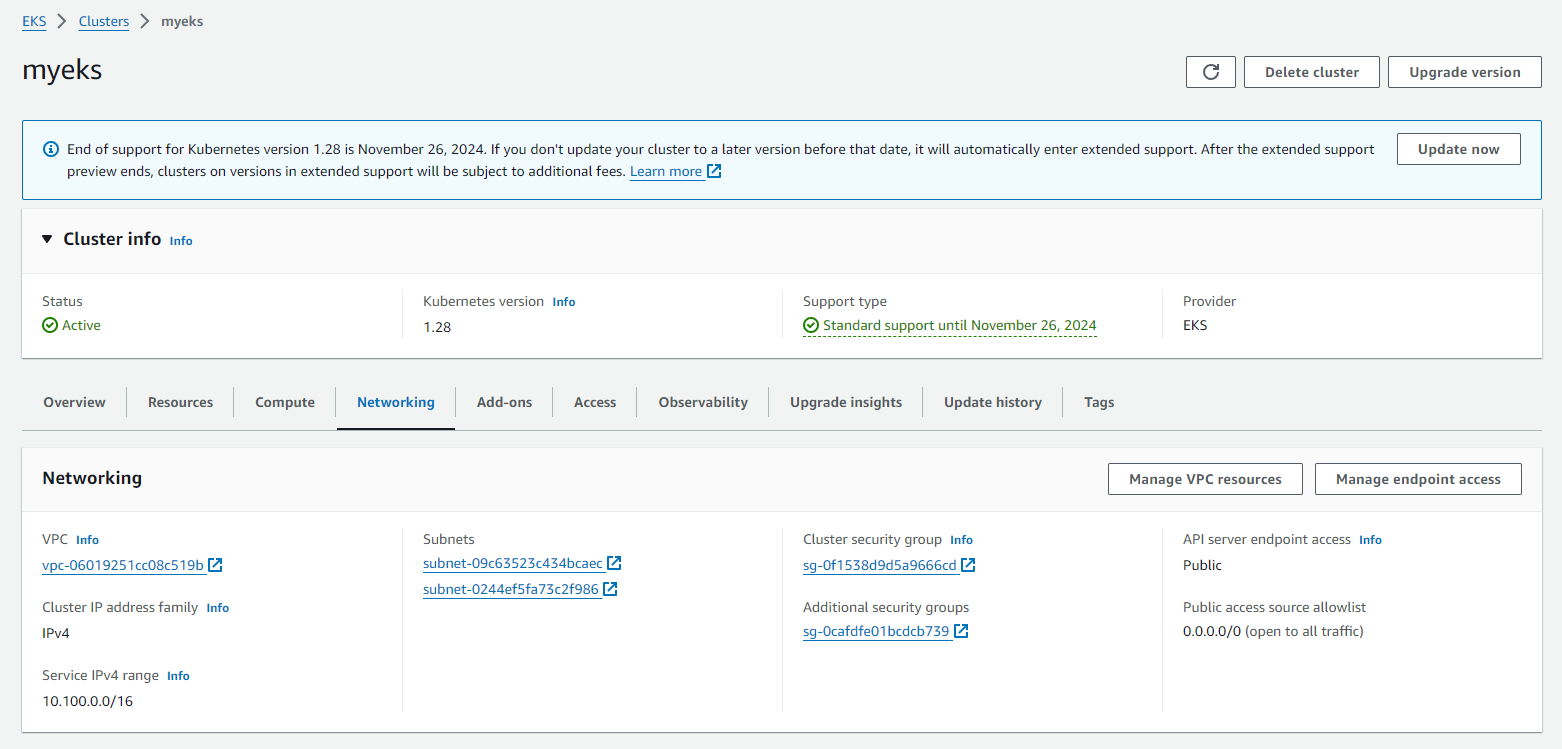Click Manage endpoint access button
This screenshot has width=1562, height=749.
tap(1418, 479)
